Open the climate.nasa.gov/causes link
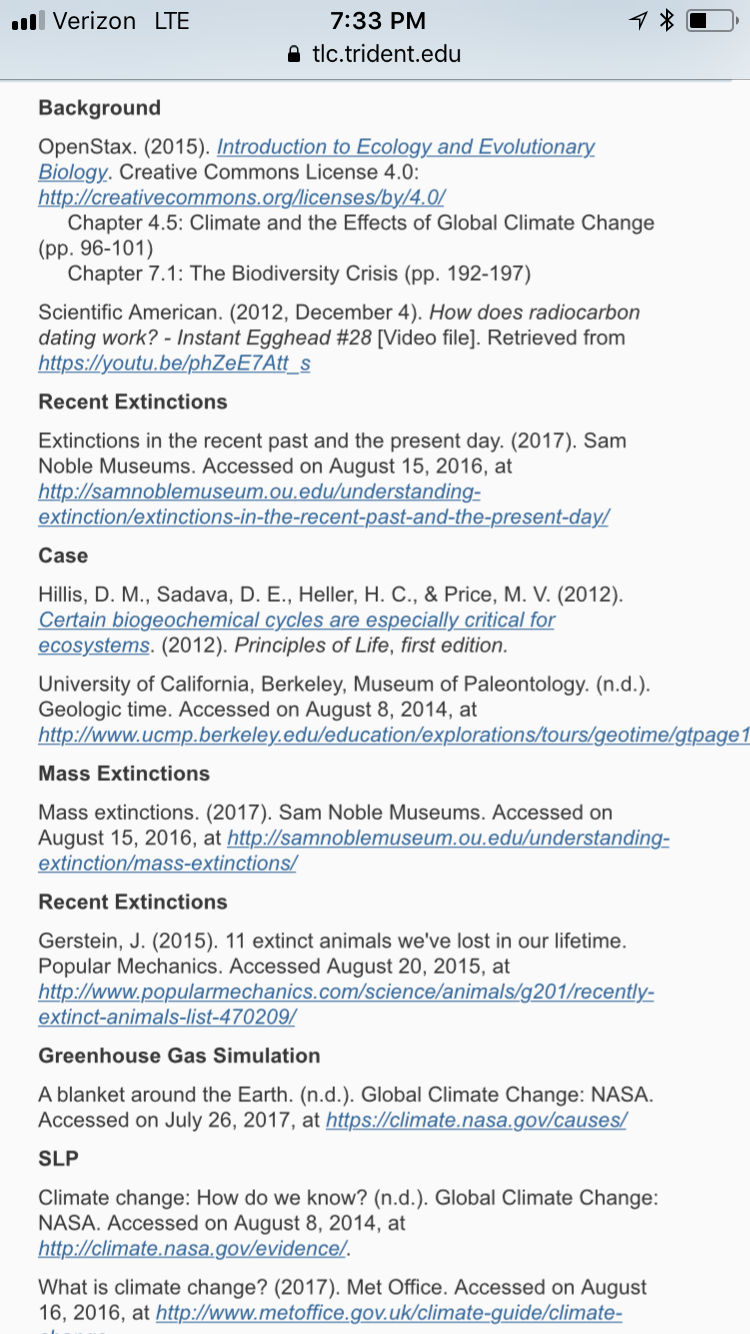The image size is (750, 1334). (476, 1120)
